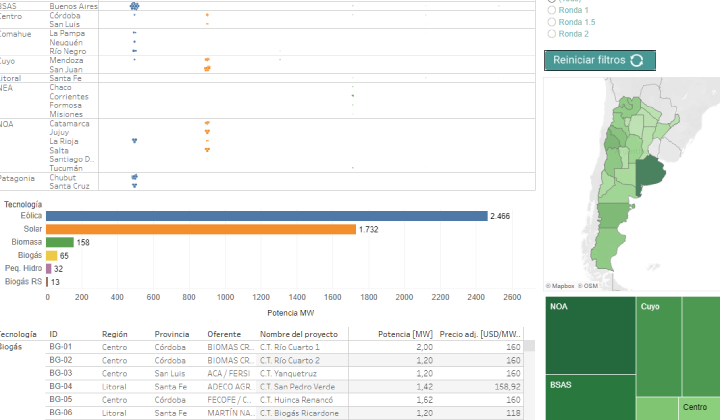The width and height of the screenshot is (720, 420).
Task: Select the Ronda 1.5 radio button
Action: [552, 22]
